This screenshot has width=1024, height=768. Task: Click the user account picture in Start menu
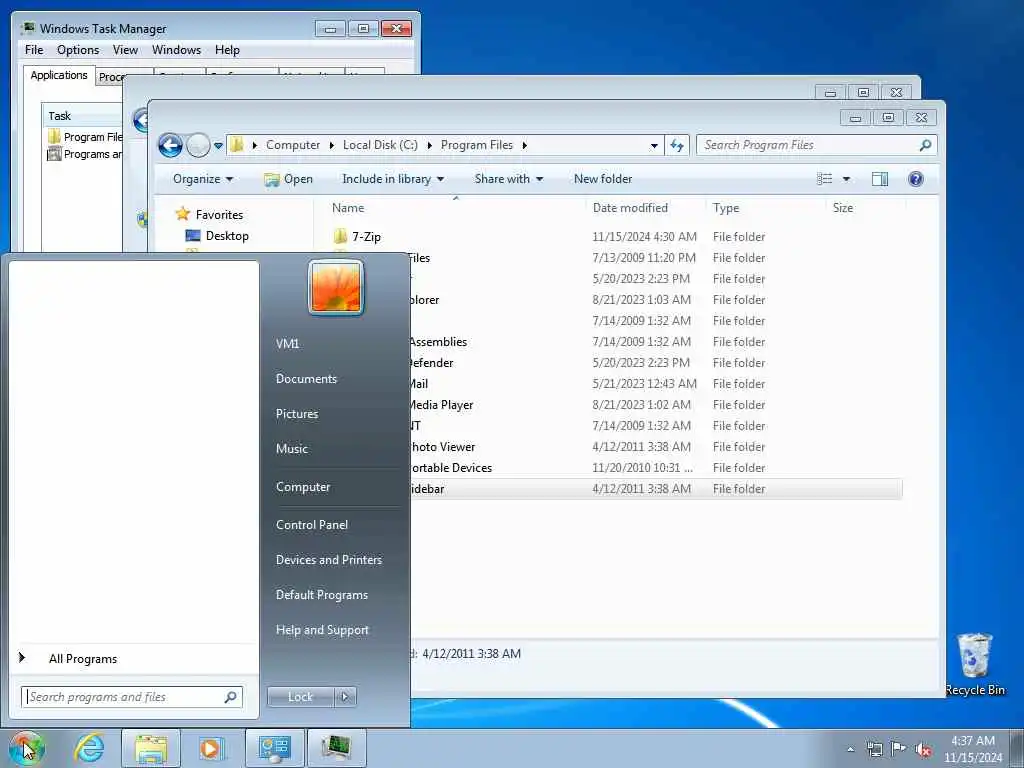coord(336,287)
